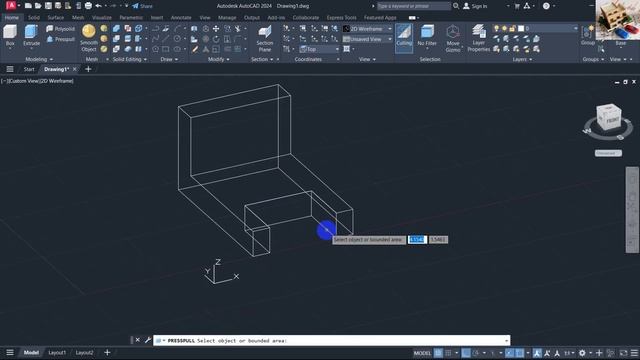Open the Smooth Object mesh tool
The height and width of the screenshot is (360, 640).
pos(89,38)
